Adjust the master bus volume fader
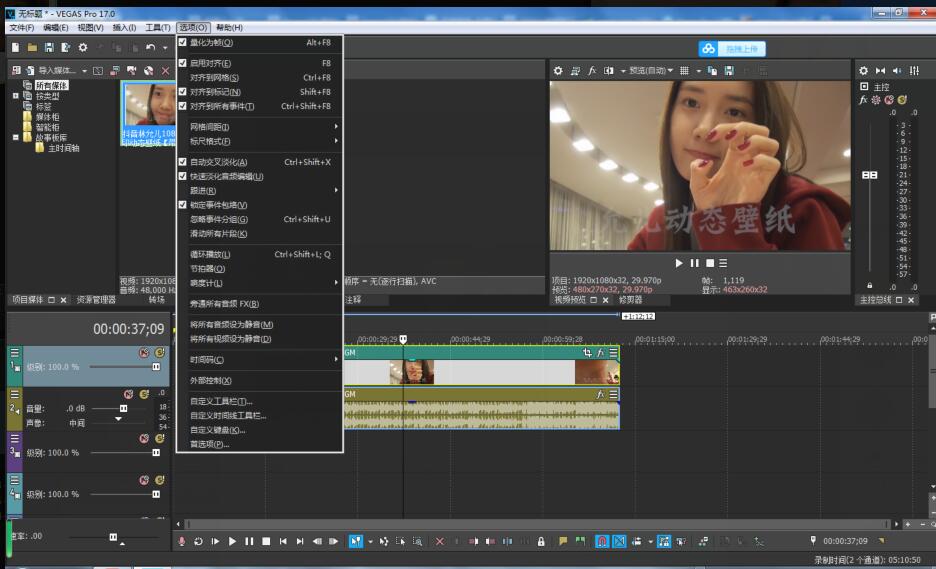This screenshot has width=936, height=569. pyautogui.click(x=870, y=175)
